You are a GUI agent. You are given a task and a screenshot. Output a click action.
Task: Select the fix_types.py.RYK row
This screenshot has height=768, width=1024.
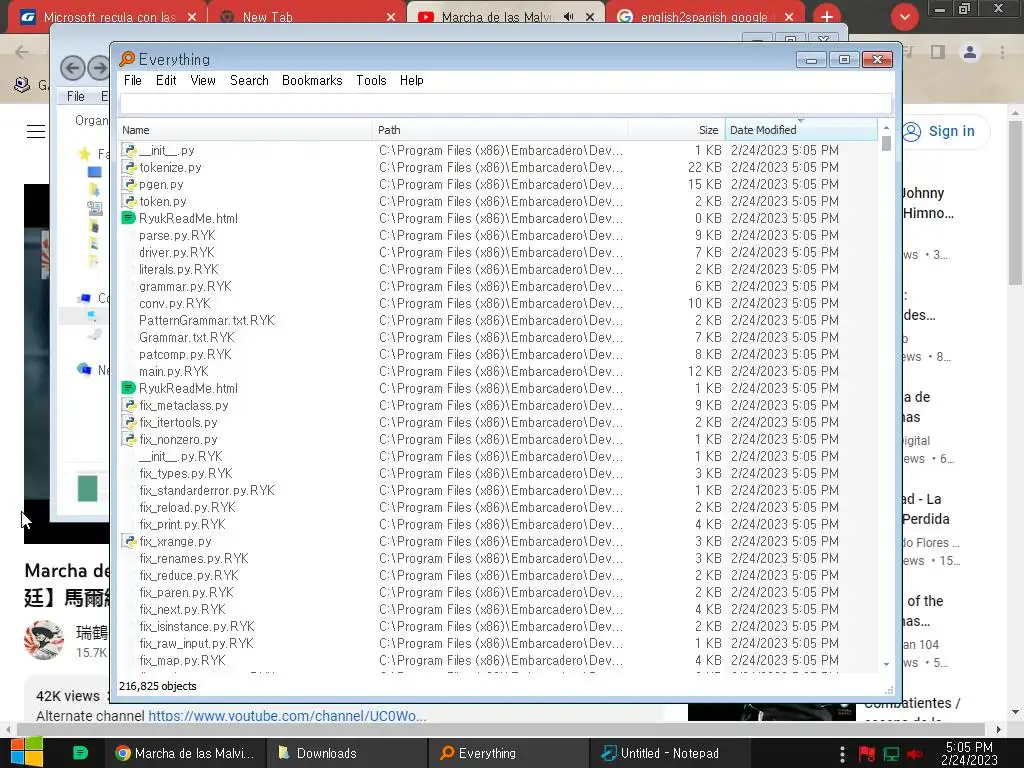click(498, 473)
